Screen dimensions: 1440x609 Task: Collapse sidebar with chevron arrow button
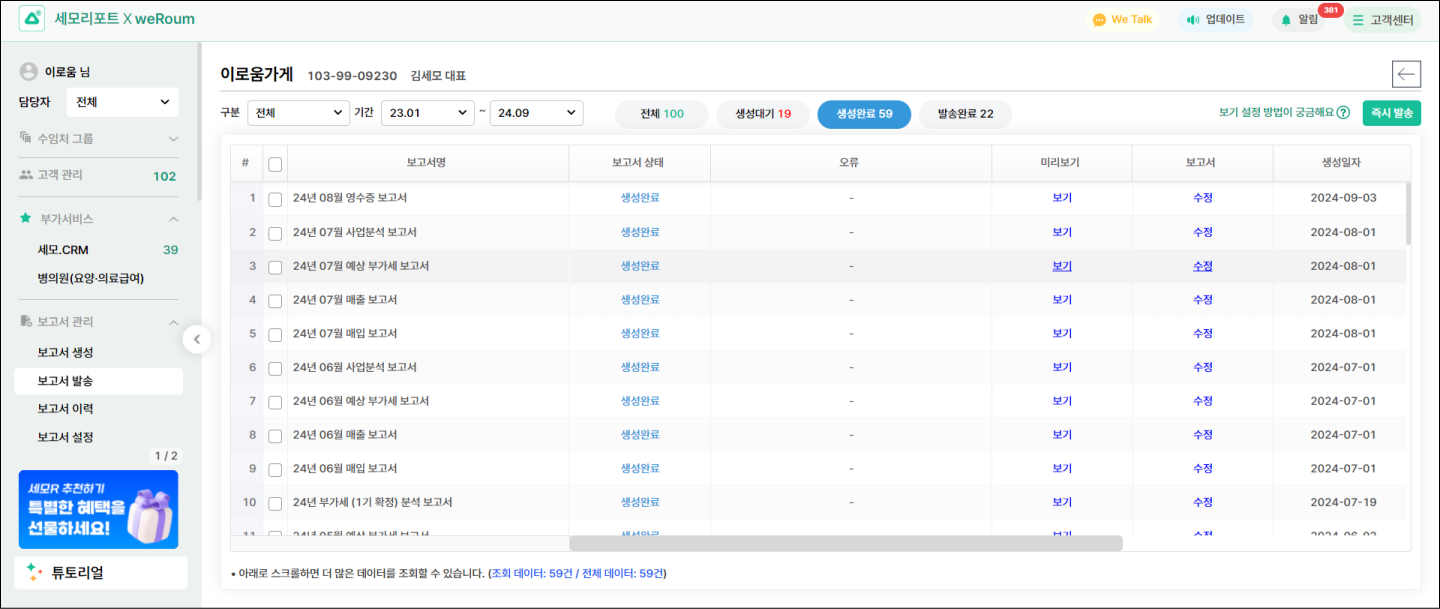(x=196, y=340)
